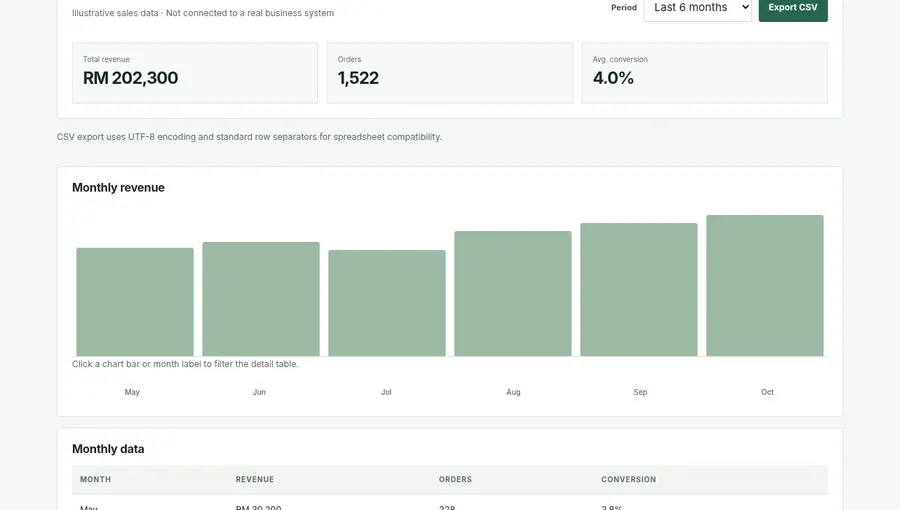Select the May revenue bar in chart
This screenshot has height=510, width=900.
point(135,302)
